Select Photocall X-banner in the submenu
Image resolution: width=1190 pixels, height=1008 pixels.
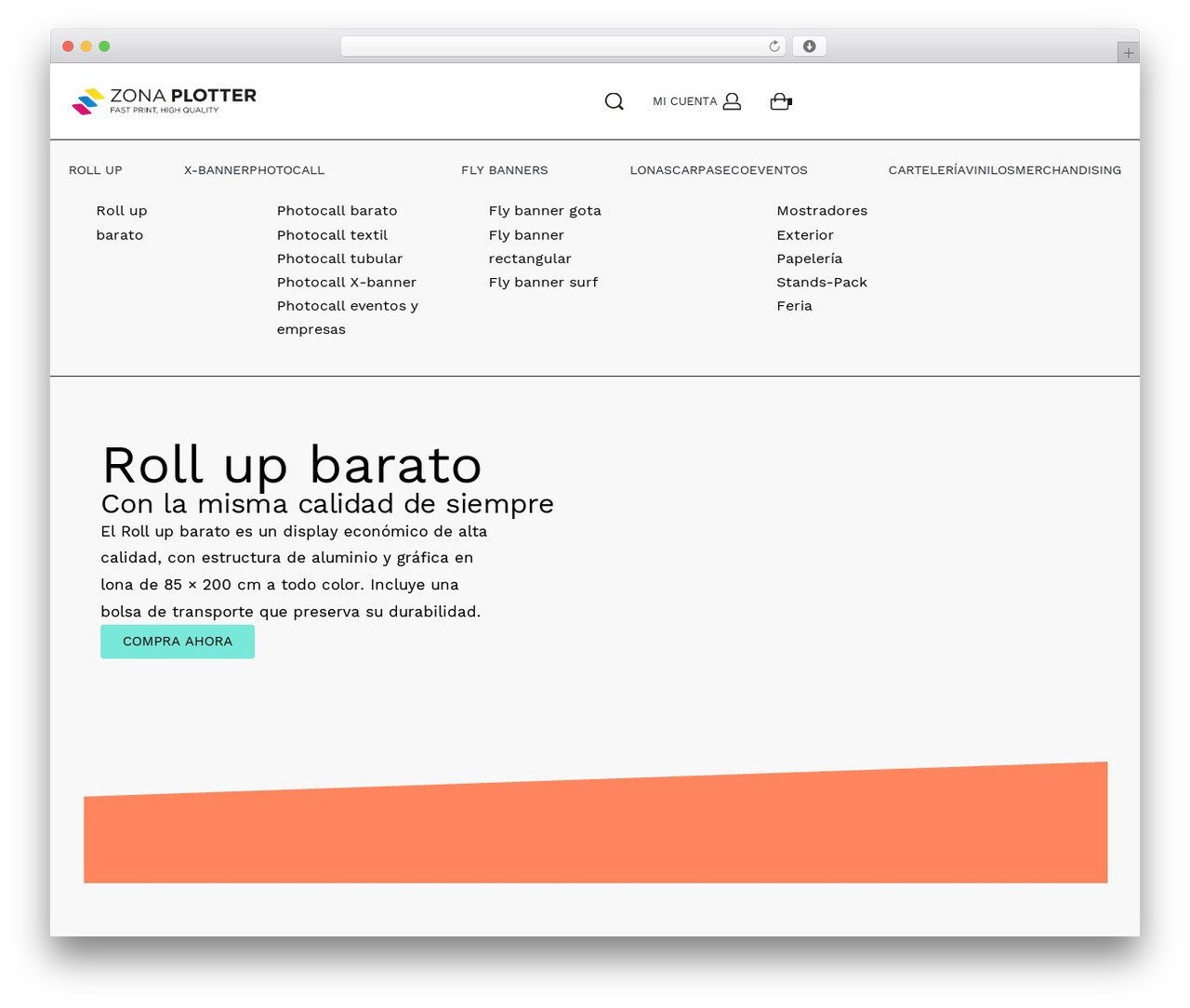point(347,282)
